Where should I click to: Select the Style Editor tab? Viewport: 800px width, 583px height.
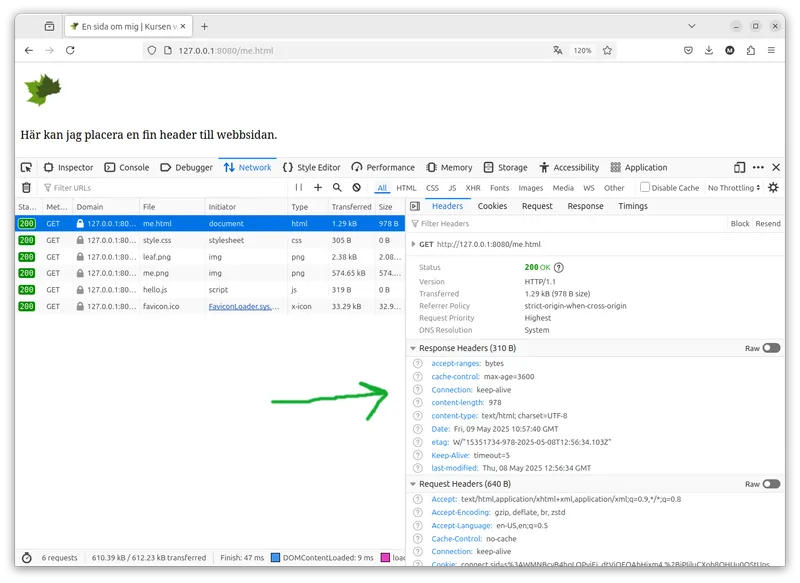pyautogui.click(x=311, y=167)
